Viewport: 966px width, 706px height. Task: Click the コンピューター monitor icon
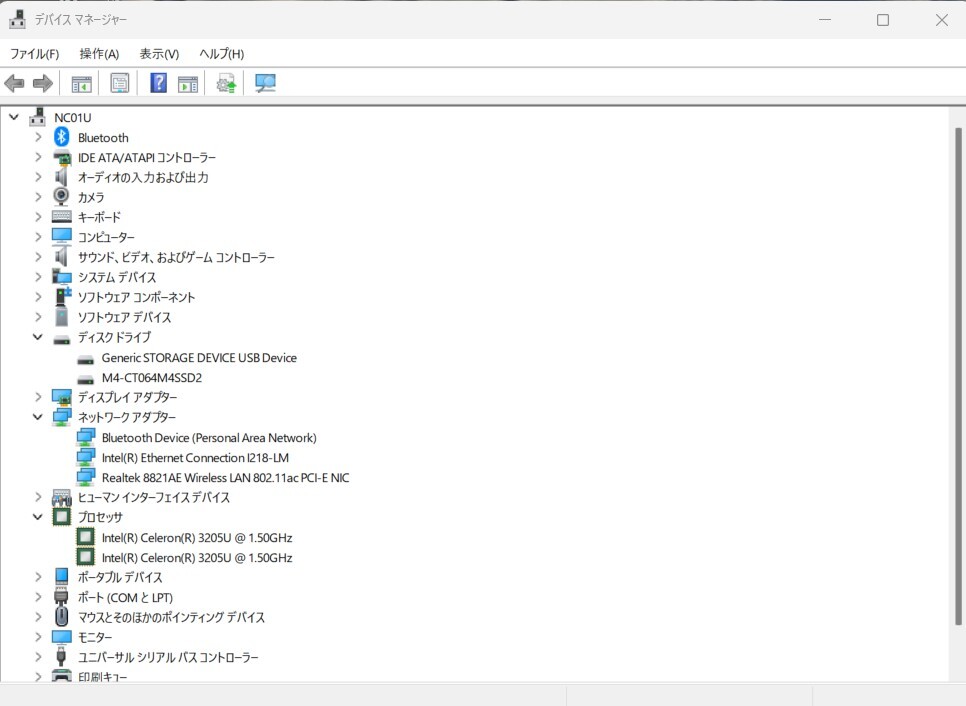click(x=62, y=237)
